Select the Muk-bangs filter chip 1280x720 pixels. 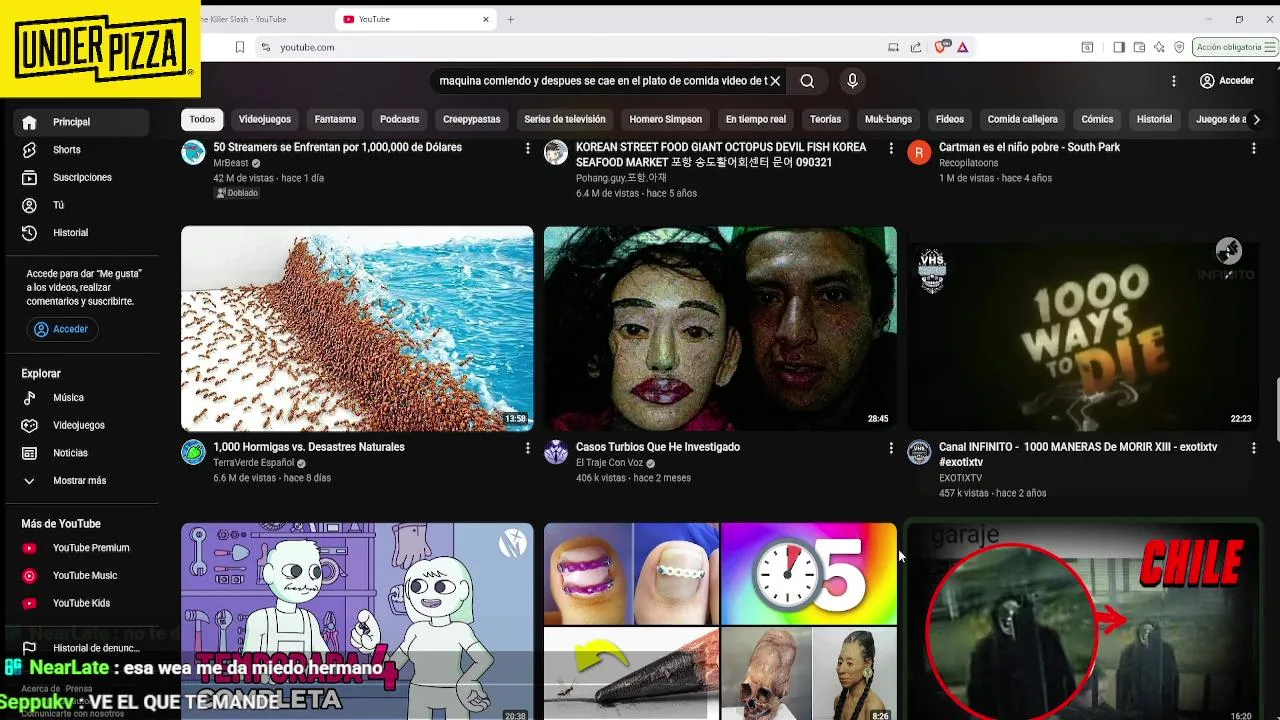888,119
